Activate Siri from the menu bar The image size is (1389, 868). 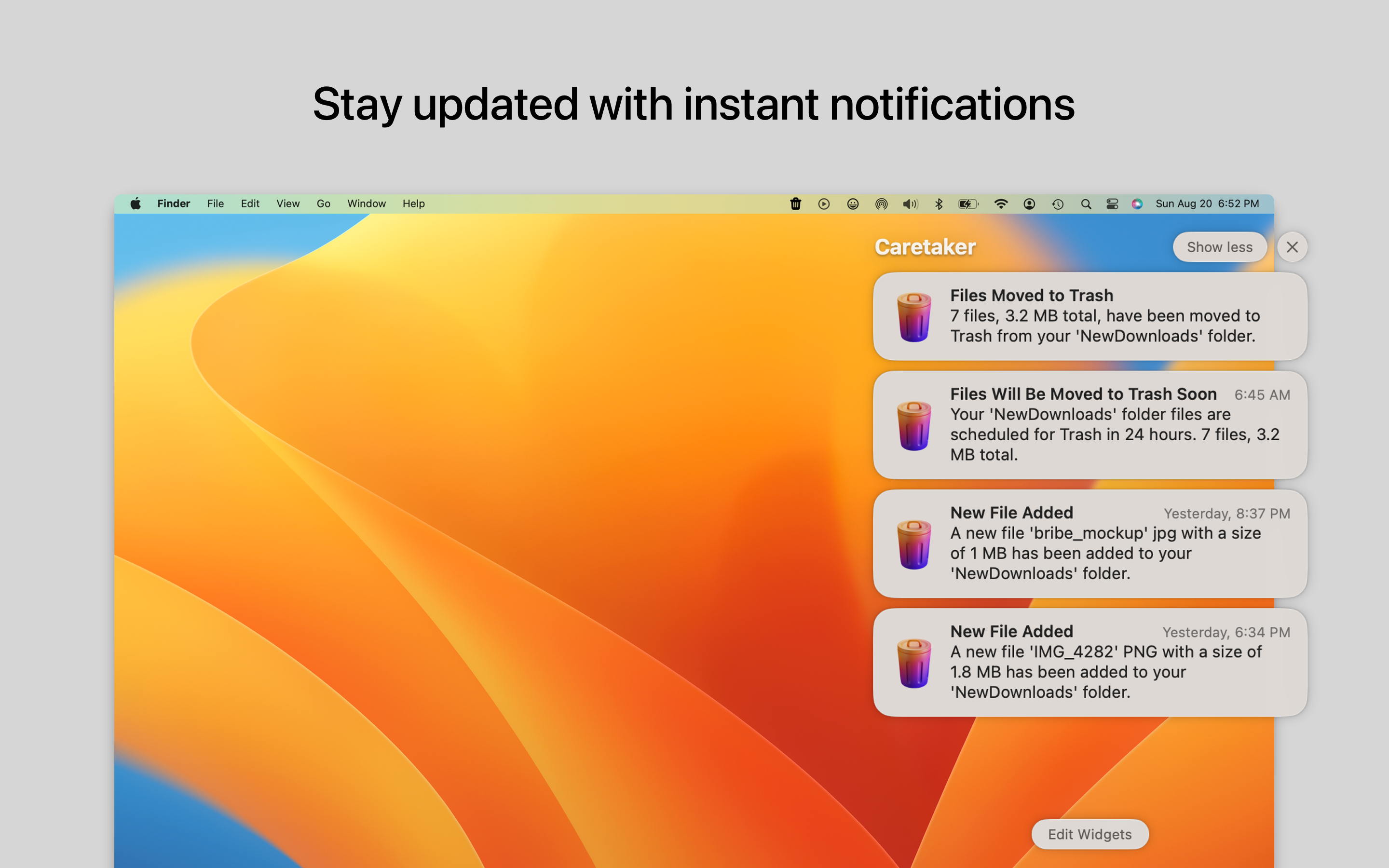1137,204
